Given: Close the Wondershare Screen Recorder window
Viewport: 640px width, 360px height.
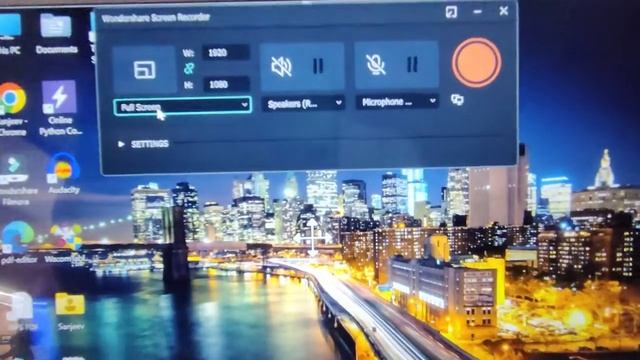Looking at the screenshot, I should (x=504, y=11).
